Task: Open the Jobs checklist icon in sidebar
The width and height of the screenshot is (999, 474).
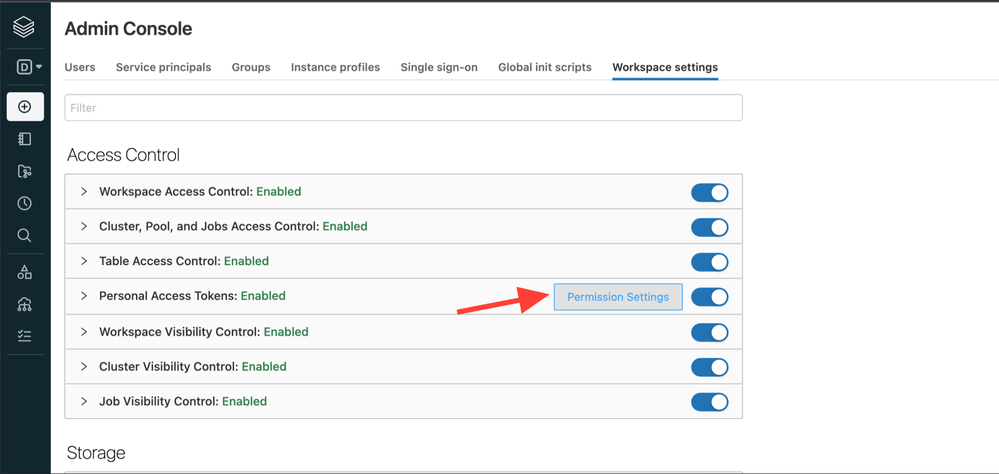Action: (x=25, y=337)
